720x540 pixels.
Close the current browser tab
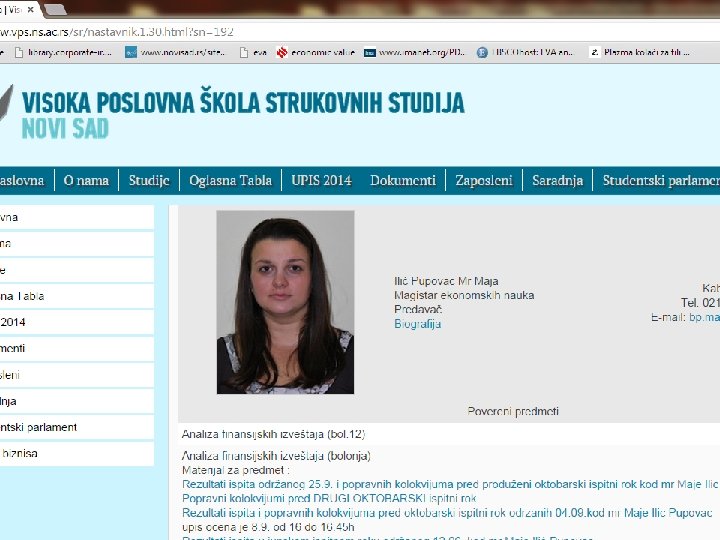[x=30, y=9]
